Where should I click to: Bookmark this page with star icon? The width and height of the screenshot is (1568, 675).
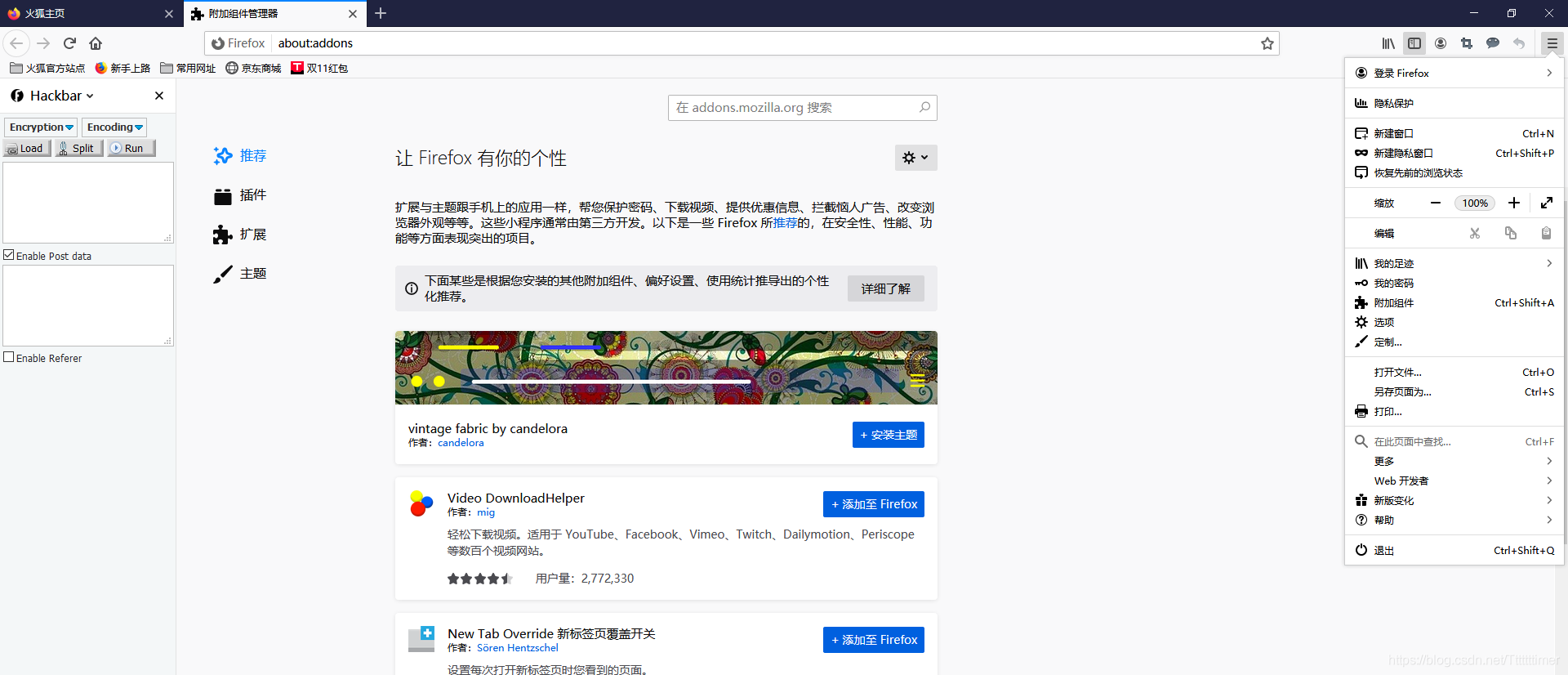(x=1267, y=43)
